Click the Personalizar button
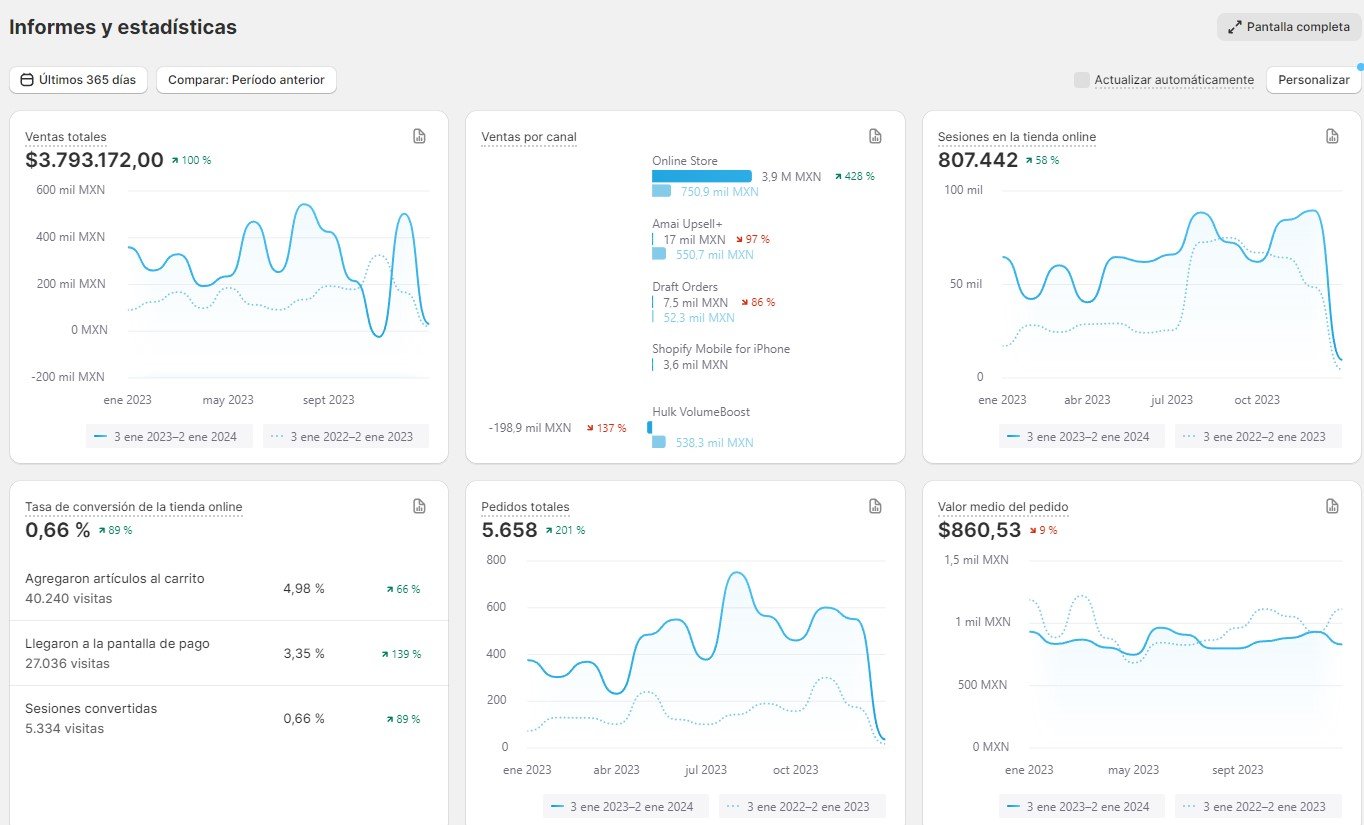The height and width of the screenshot is (825, 1364). (1313, 80)
